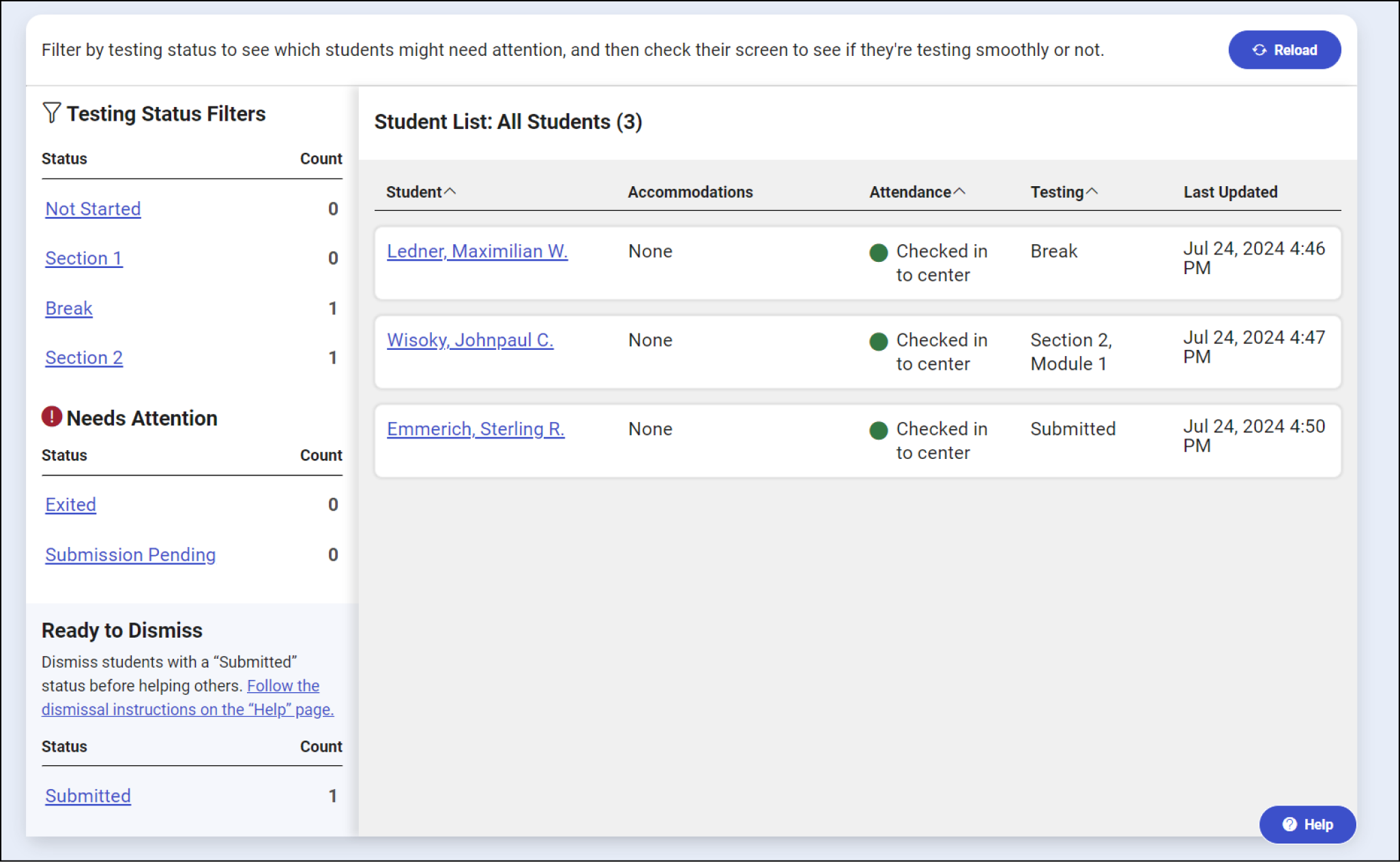The height and width of the screenshot is (862, 1400).
Task: Click 'Jul 24, 2024 4:50 PM' timestamp
Action: click(1254, 436)
